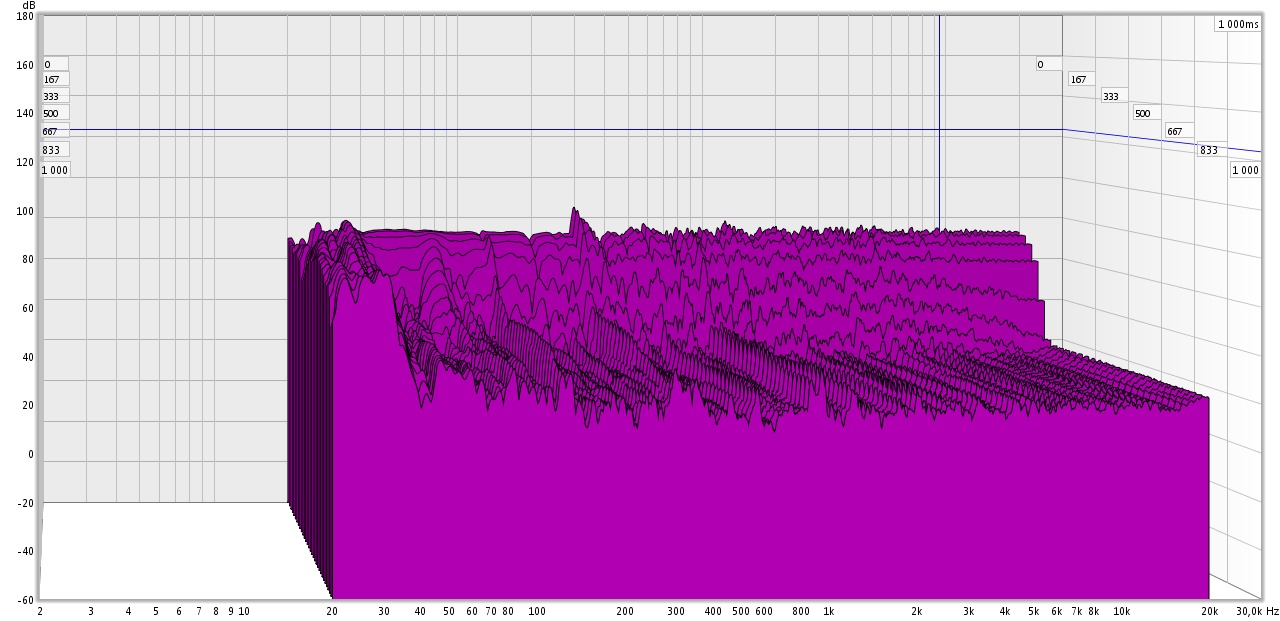Click the 30,0k Hz label at axis end
The height and width of the screenshot is (621, 1280).
1256,610
